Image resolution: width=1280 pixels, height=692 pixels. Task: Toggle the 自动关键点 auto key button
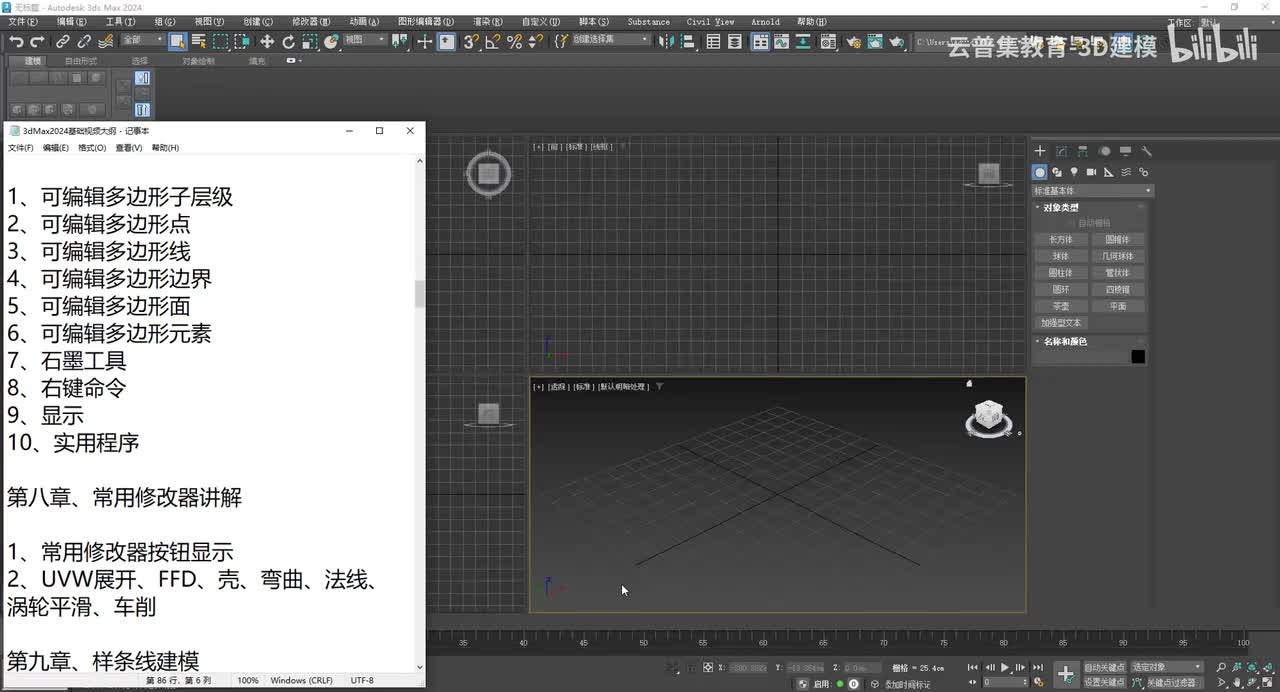[1104, 667]
